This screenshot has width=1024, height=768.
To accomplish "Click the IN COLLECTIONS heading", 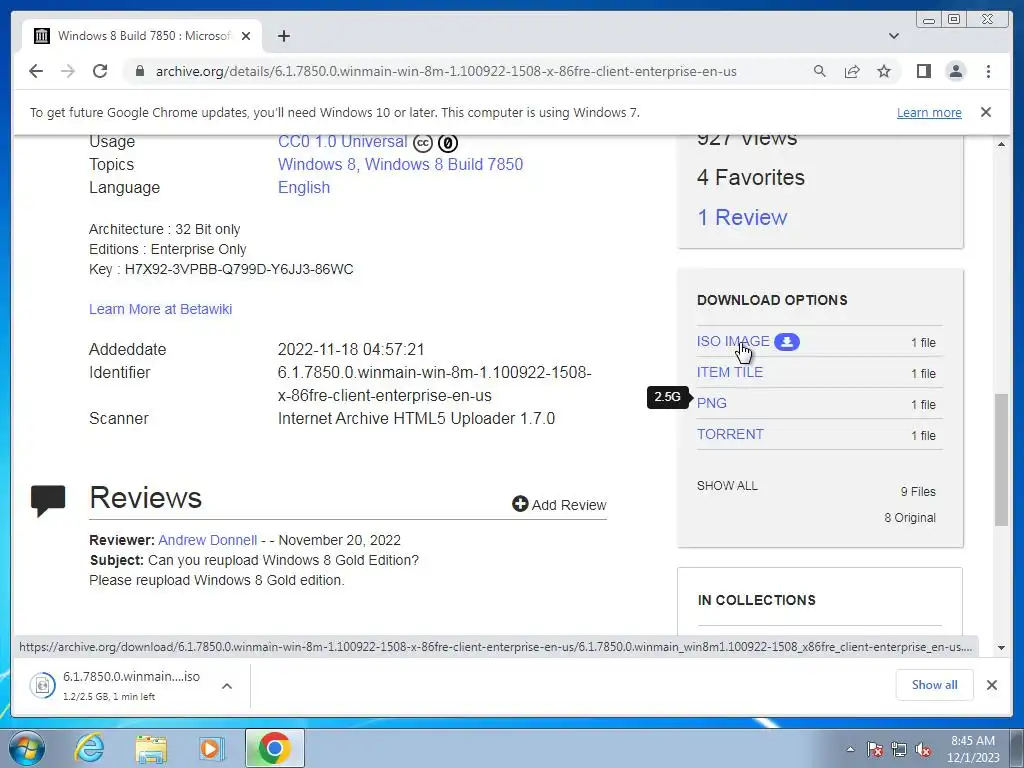I will tap(756, 600).
